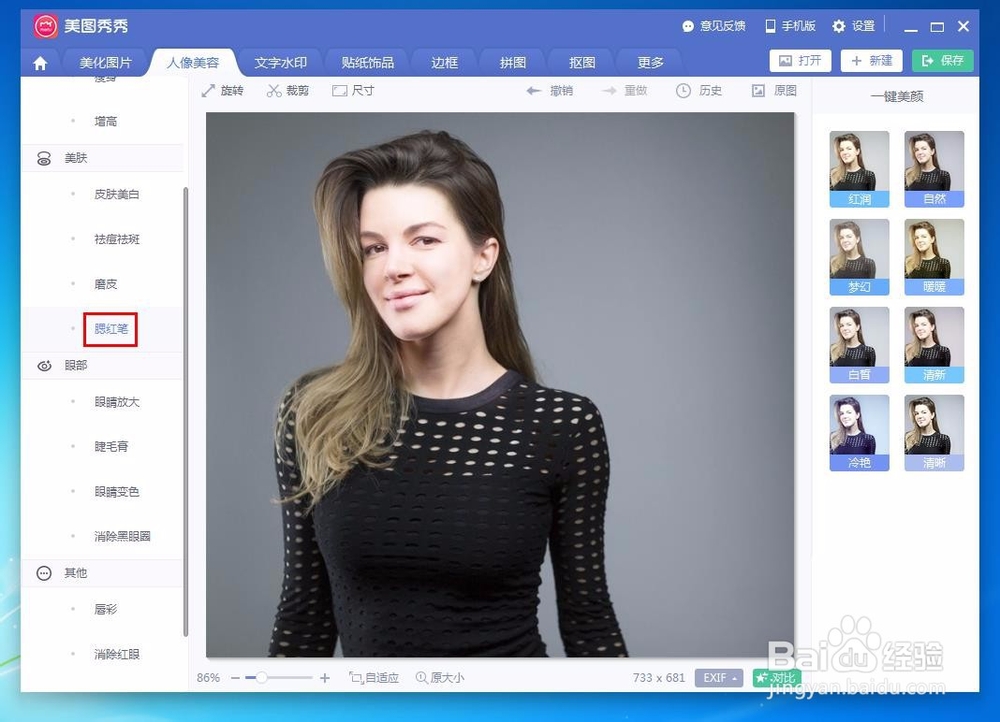Open the 文字水印 tab
The width and height of the screenshot is (1000, 722).
pos(281,63)
